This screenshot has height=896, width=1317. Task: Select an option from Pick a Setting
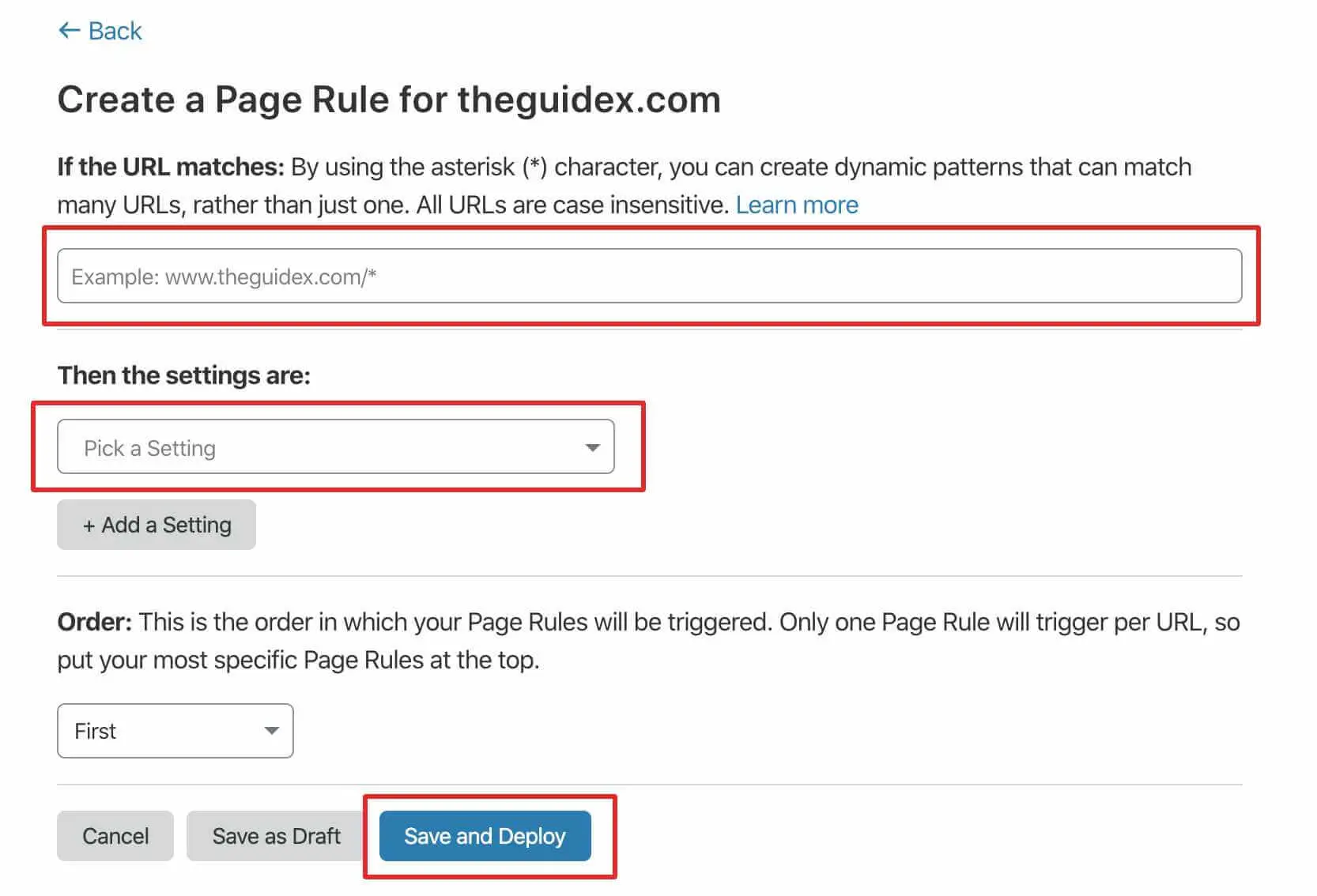click(335, 447)
